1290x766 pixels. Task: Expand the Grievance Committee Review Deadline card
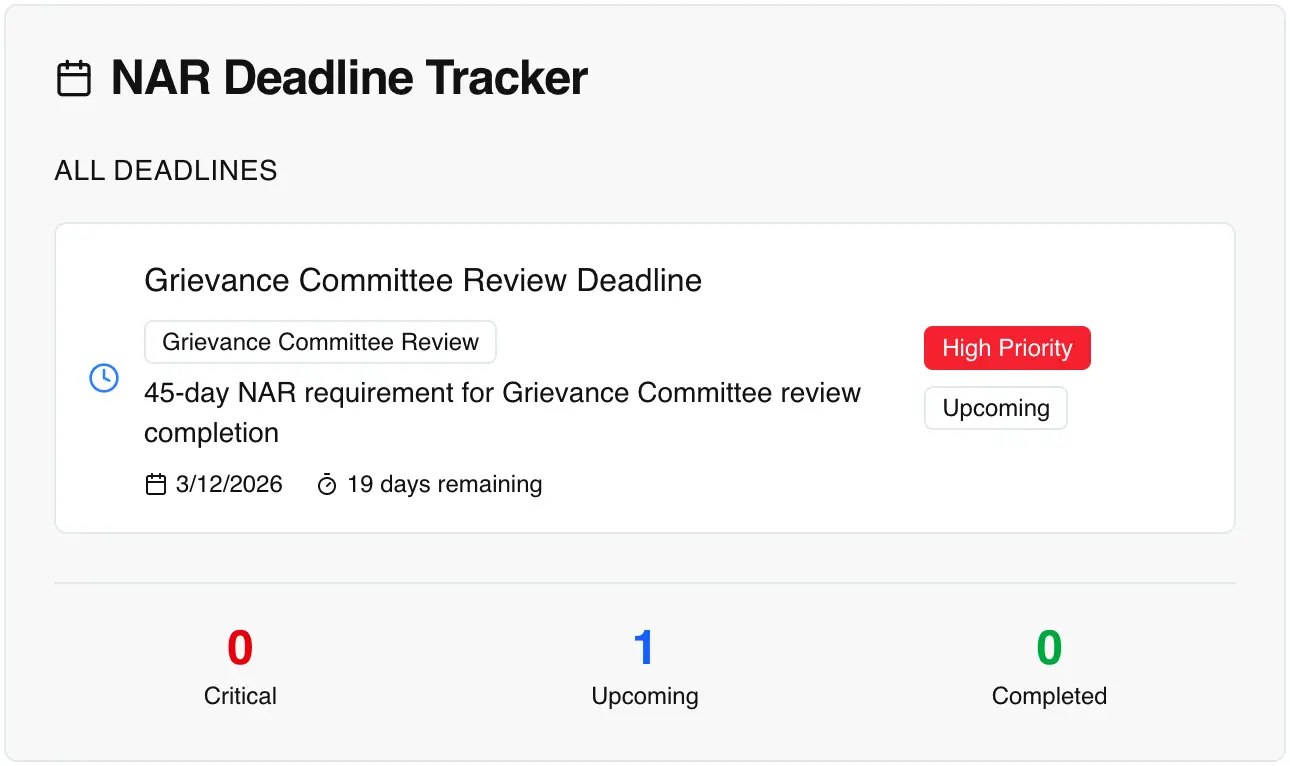[x=645, y=377]
